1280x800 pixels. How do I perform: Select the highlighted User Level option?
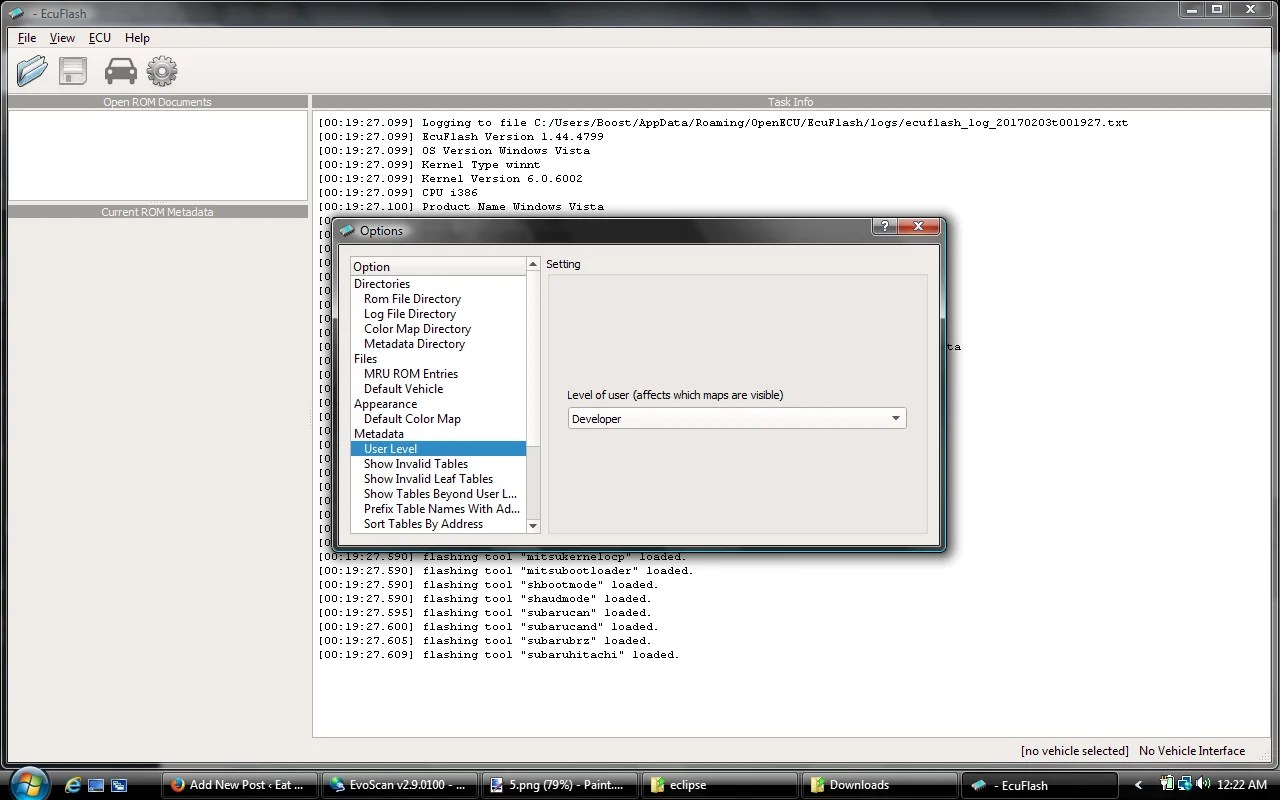pos(438,449)
